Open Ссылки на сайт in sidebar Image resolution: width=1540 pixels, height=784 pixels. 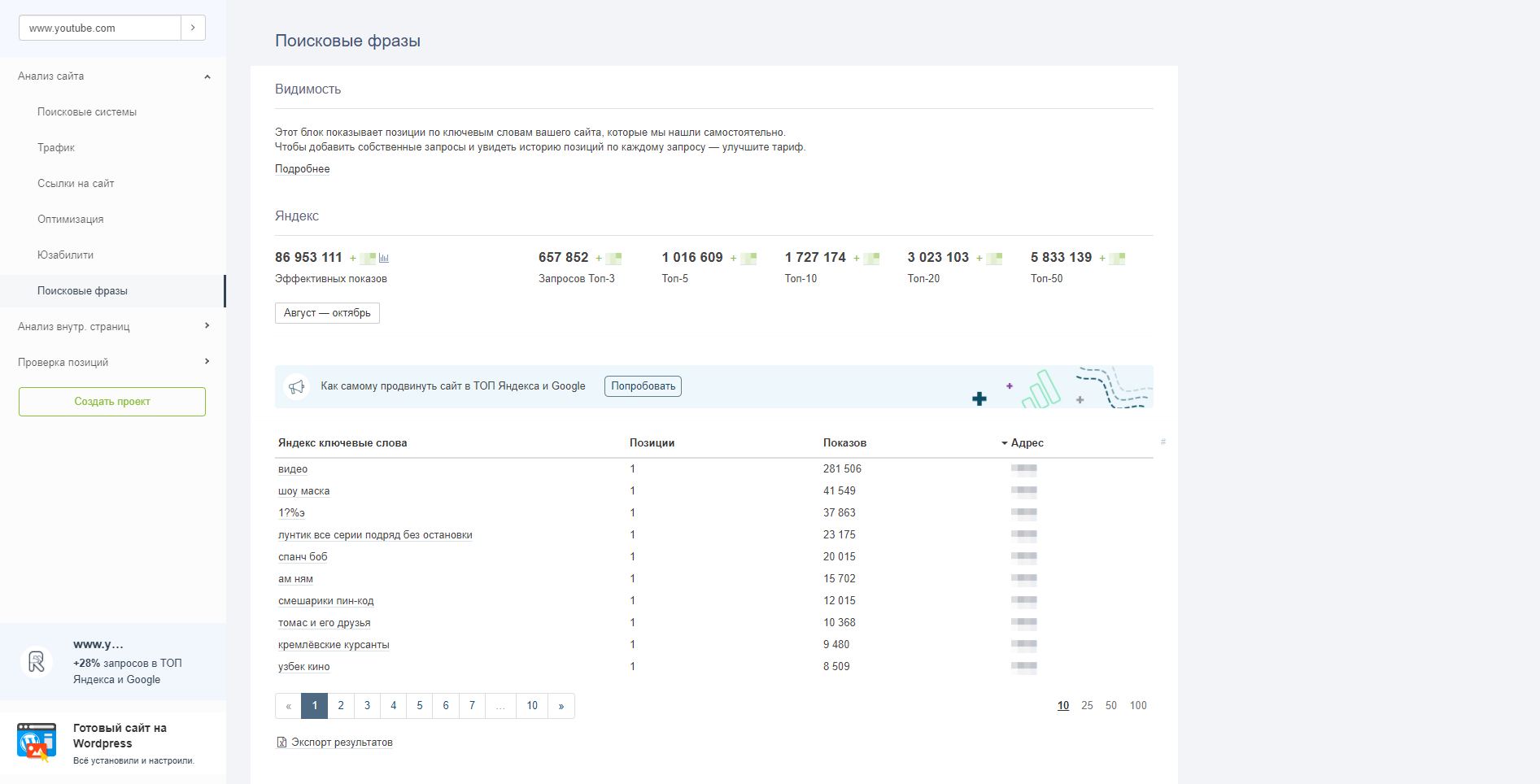[x=76, y=184]
